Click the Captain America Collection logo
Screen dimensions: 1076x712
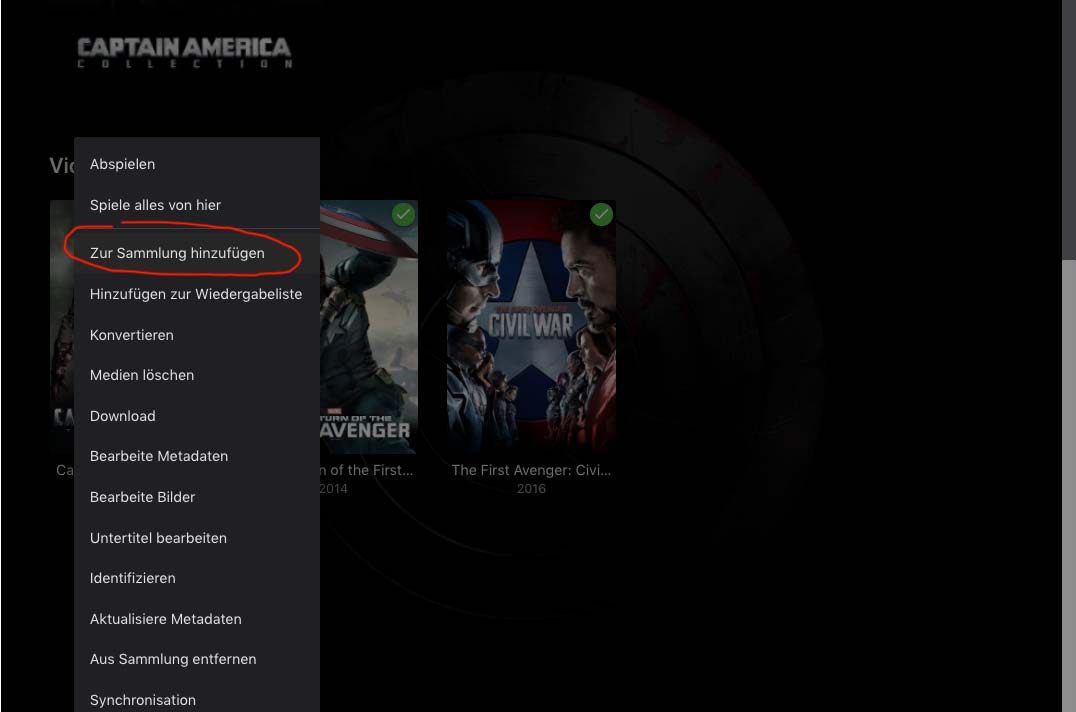tap(184, 52)
